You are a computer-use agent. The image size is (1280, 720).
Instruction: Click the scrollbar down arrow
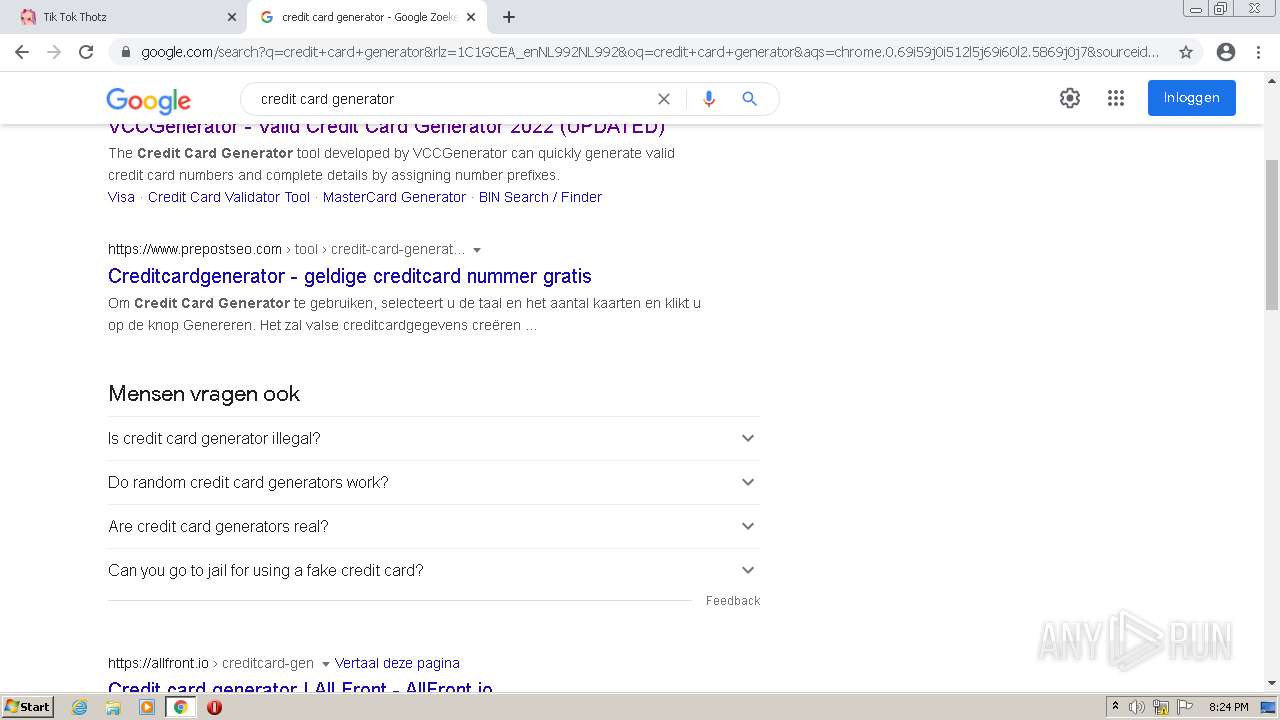(x=1272, y=683)
